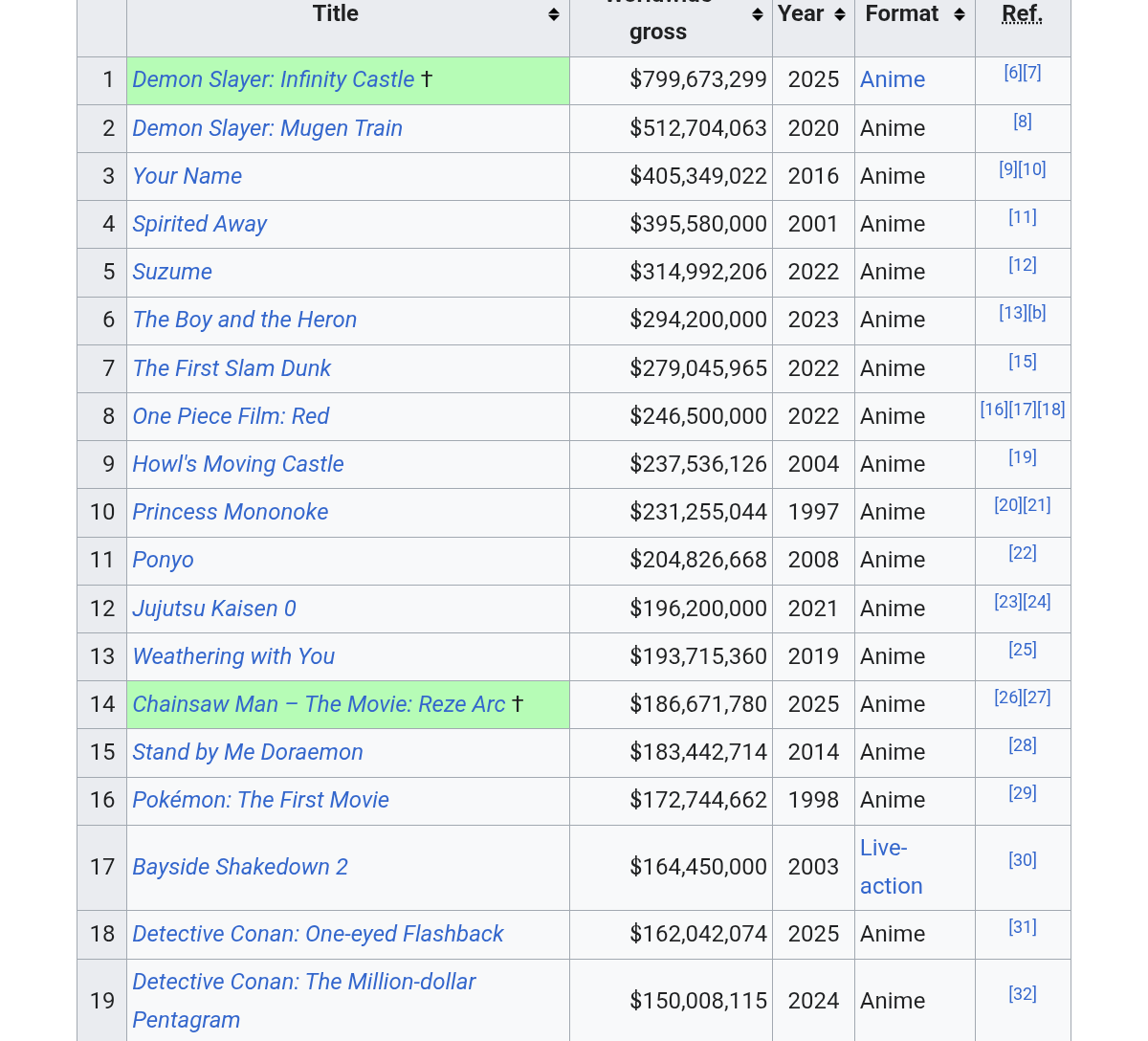The height and width of the screenshot is (1041, 1148).
Task: Jump to citation [12]
Action: (1023, 265)
